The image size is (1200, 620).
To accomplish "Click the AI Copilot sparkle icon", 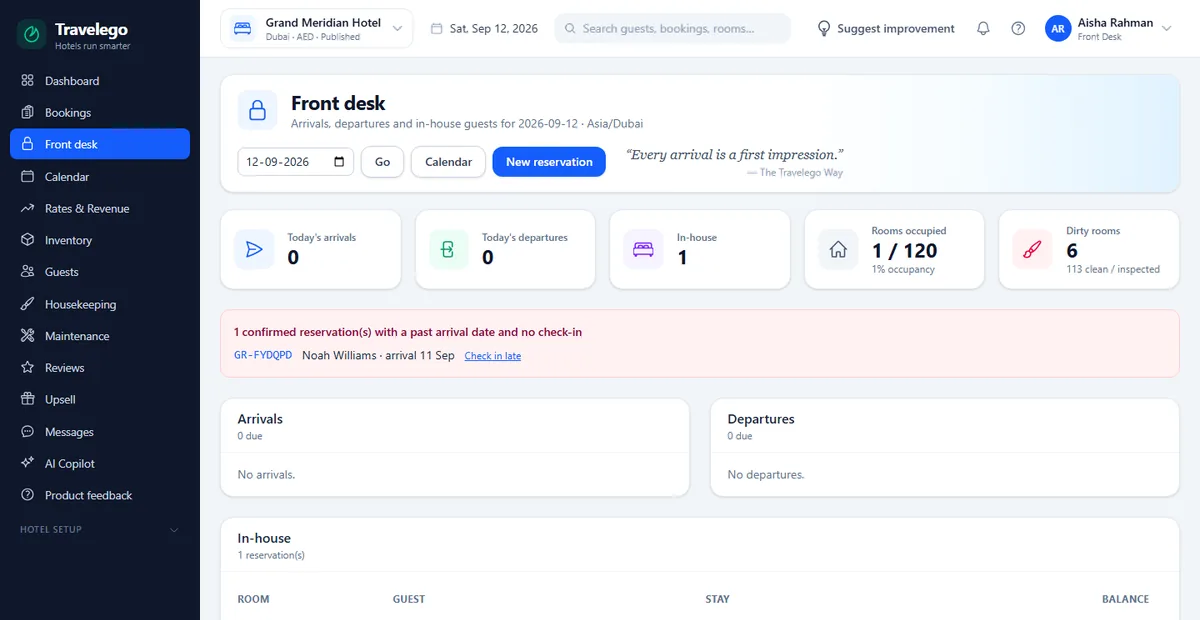I will (27, 464).
